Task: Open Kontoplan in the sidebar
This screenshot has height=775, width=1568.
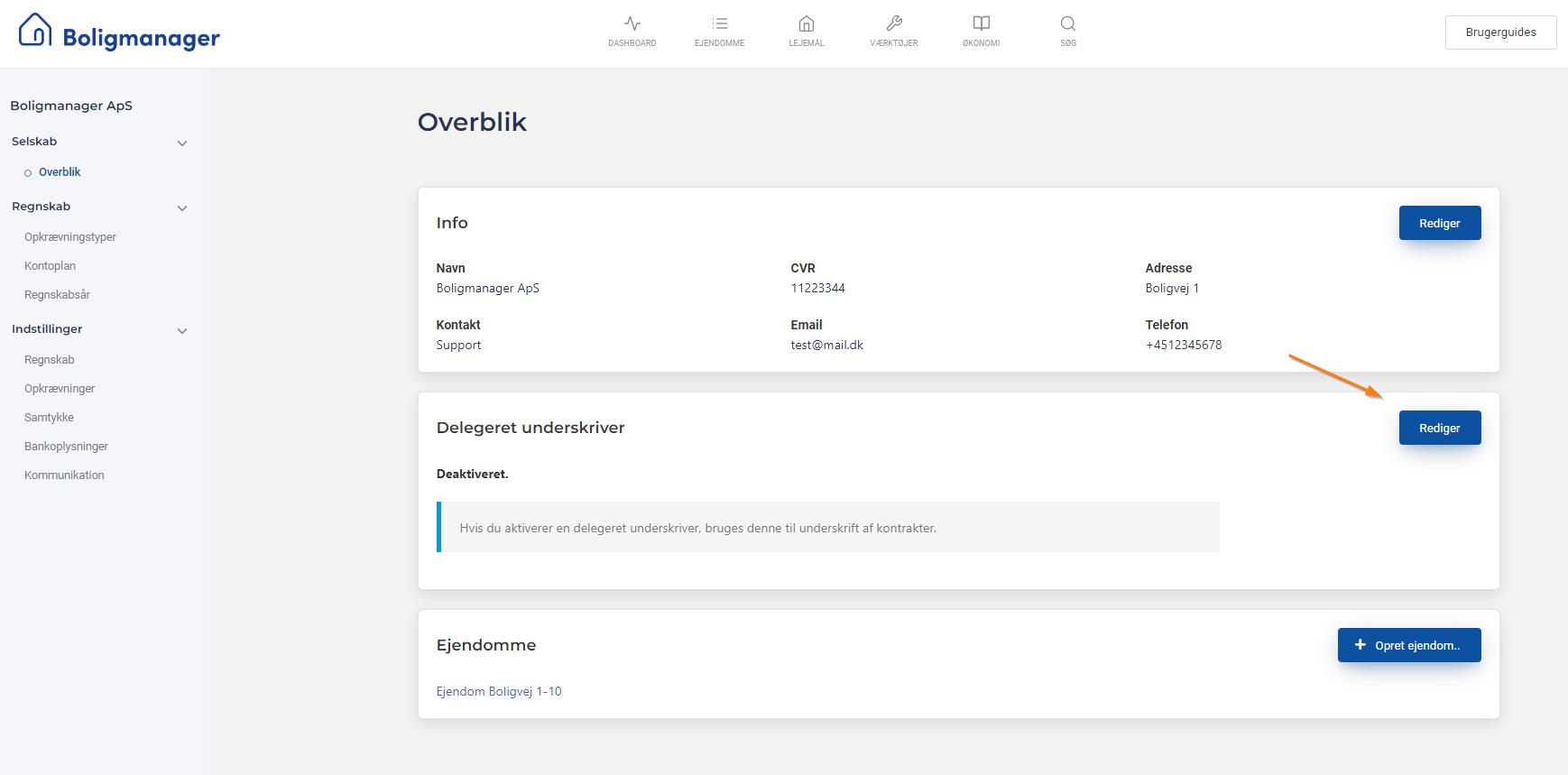Action: click(x=51, y=266)
